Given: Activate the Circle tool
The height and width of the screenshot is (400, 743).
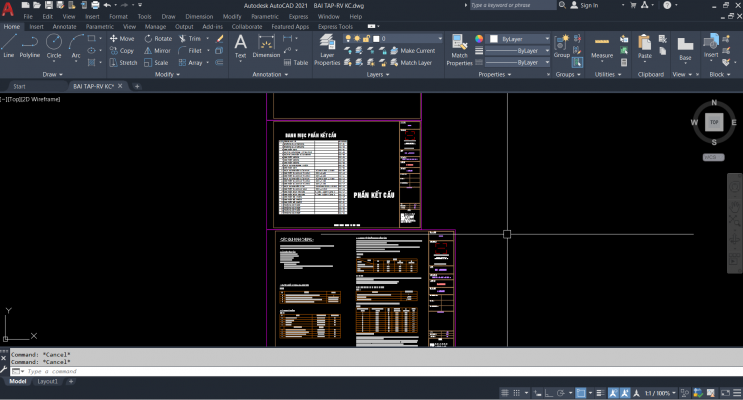Looking at the screenshot, I should click(x=54, y=45).
